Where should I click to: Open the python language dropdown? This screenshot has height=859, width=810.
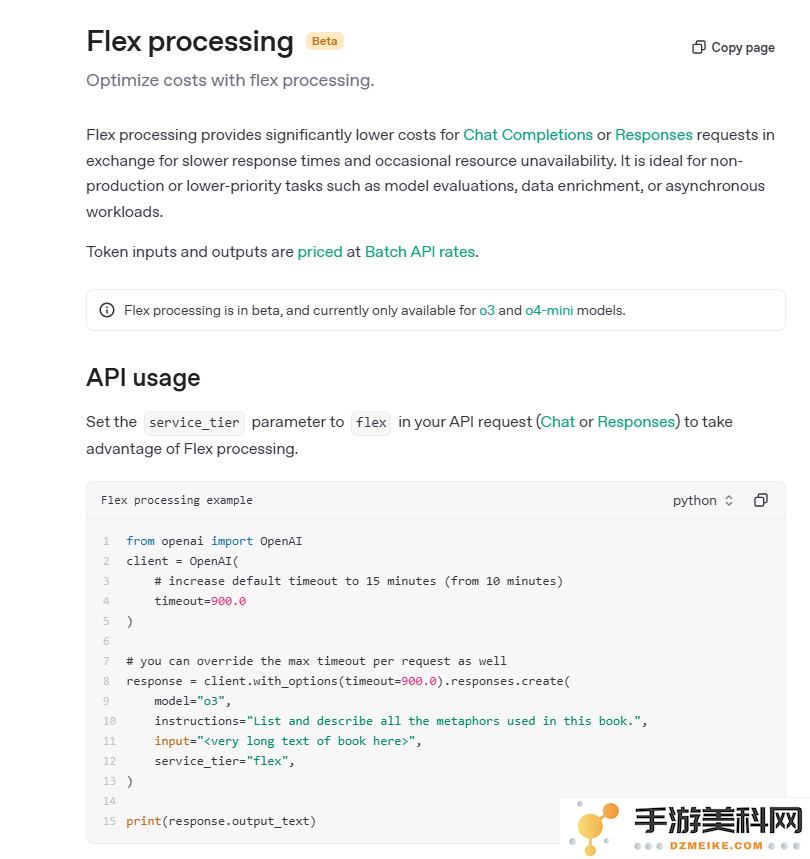pos(703,501)
